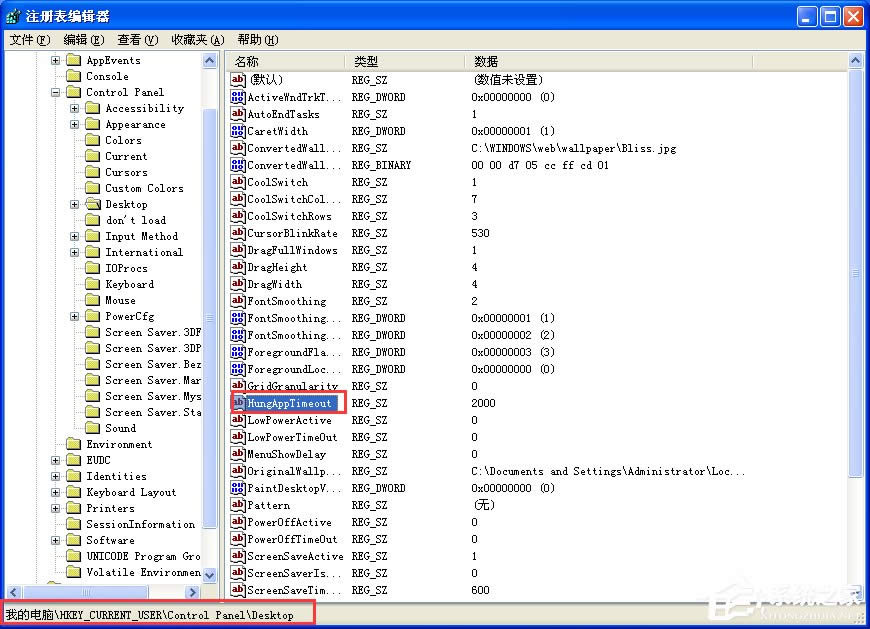Image resolution: width=870 pixels, height=629 pixels.
Task: Select the AutoEndTasks string icon
Action: tap(238, 114)
